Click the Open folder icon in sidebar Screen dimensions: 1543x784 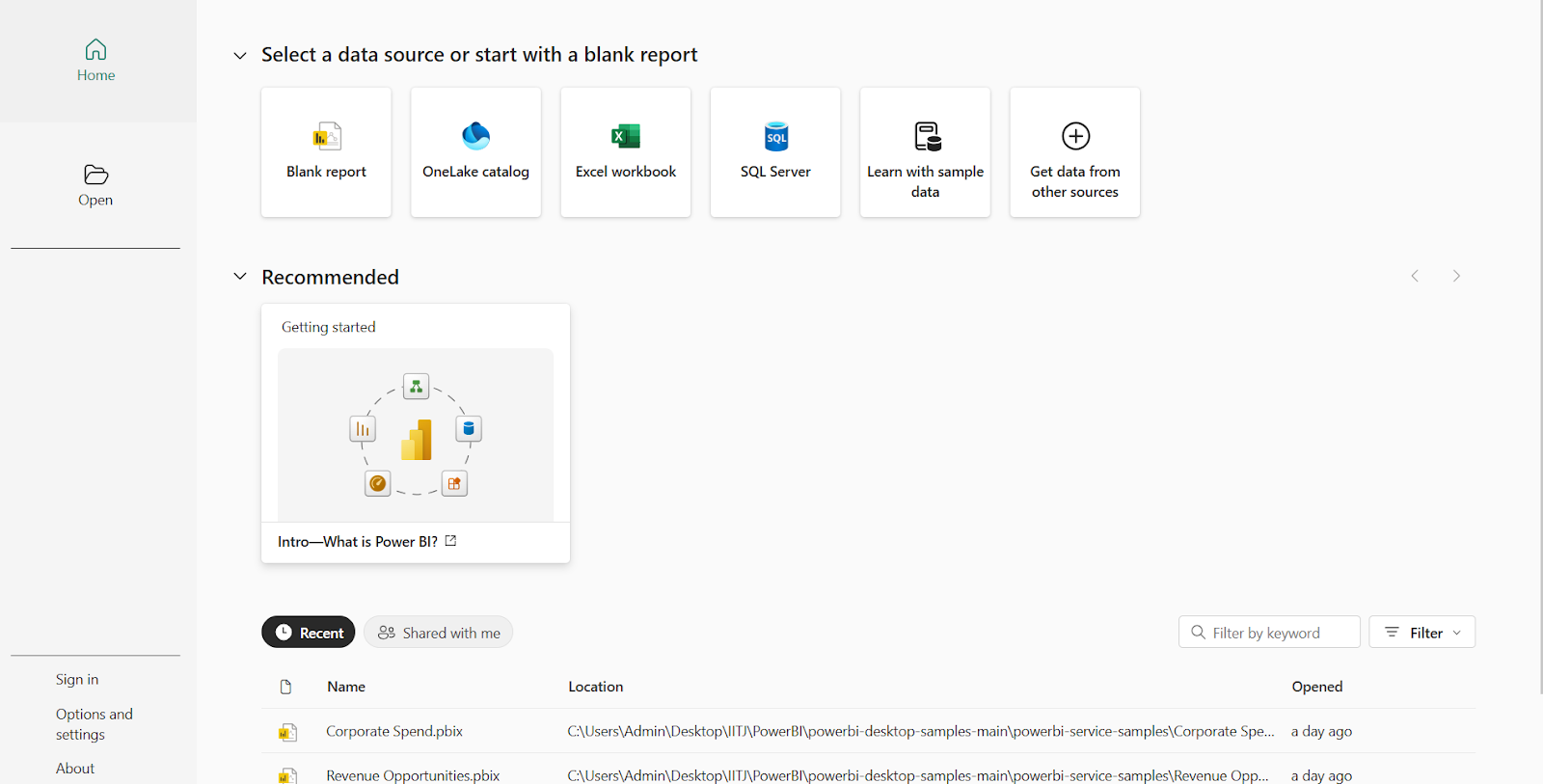(x=95, y=175)
